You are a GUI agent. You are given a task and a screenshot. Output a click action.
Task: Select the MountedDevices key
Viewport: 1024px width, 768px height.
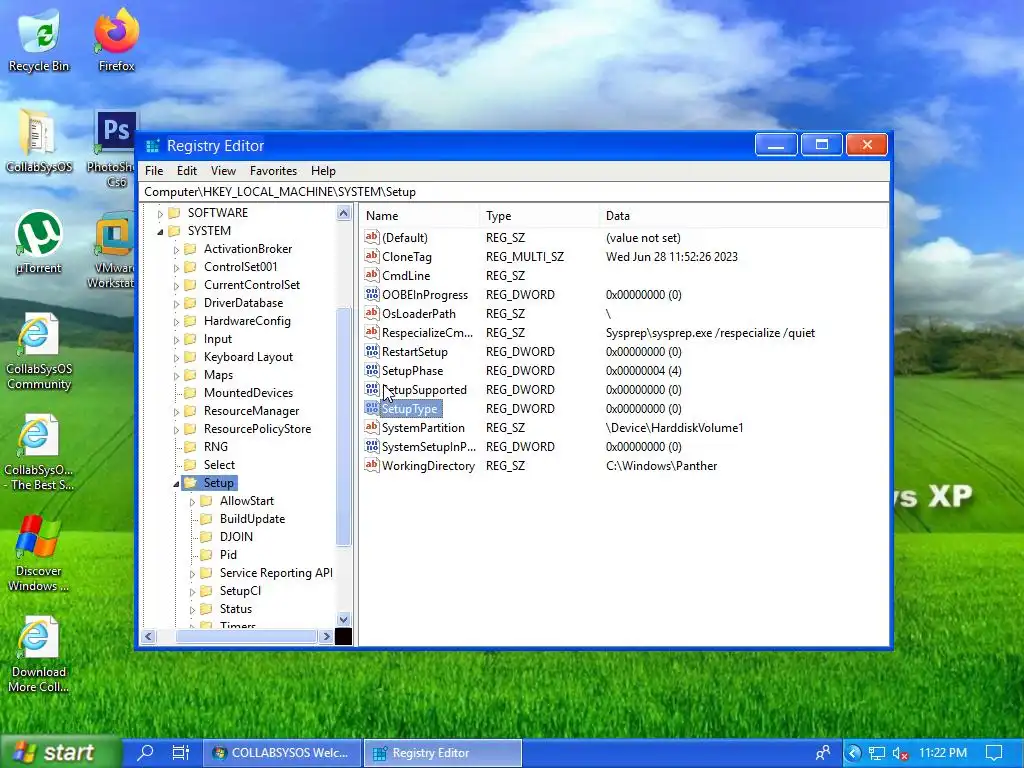pos(248,392)
